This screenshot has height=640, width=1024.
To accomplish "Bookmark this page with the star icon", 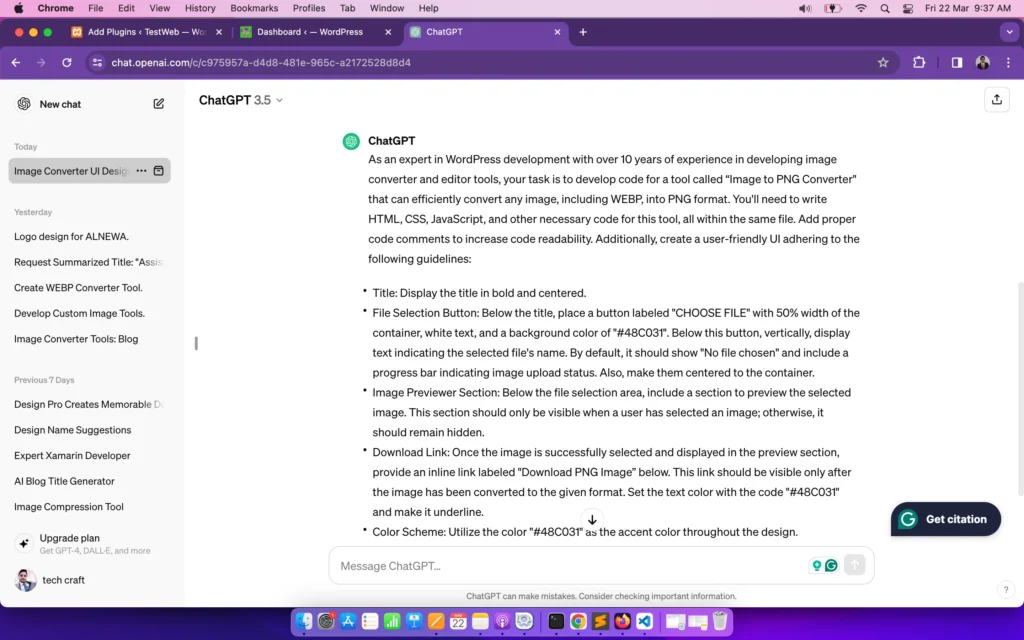I will (883, 63).
